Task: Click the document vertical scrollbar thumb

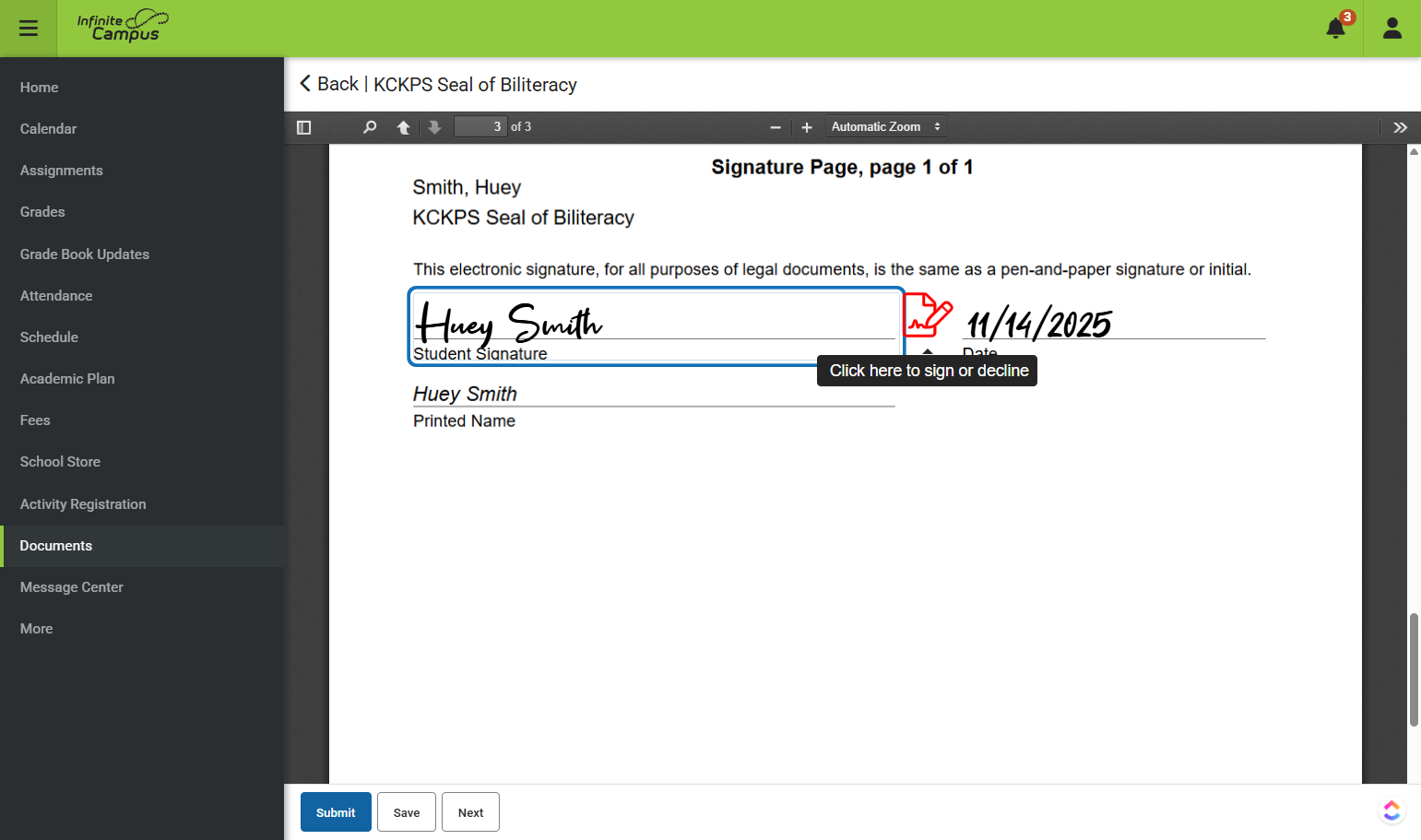Action: (1414, 669)
